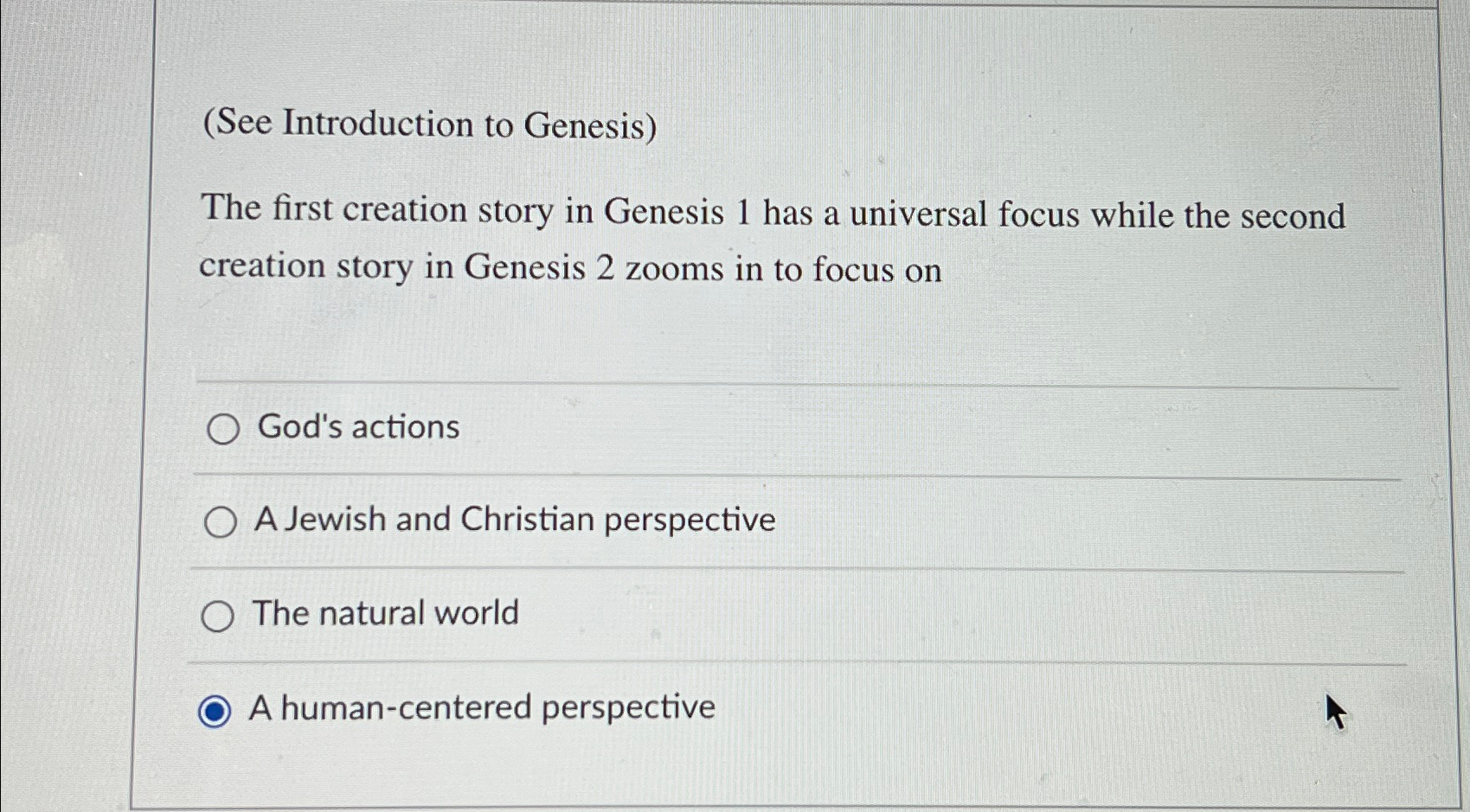This screenshot has height=812, width=1470.
Task: Click the empty circle beside "God's actions"
Action: pos(222,430)
